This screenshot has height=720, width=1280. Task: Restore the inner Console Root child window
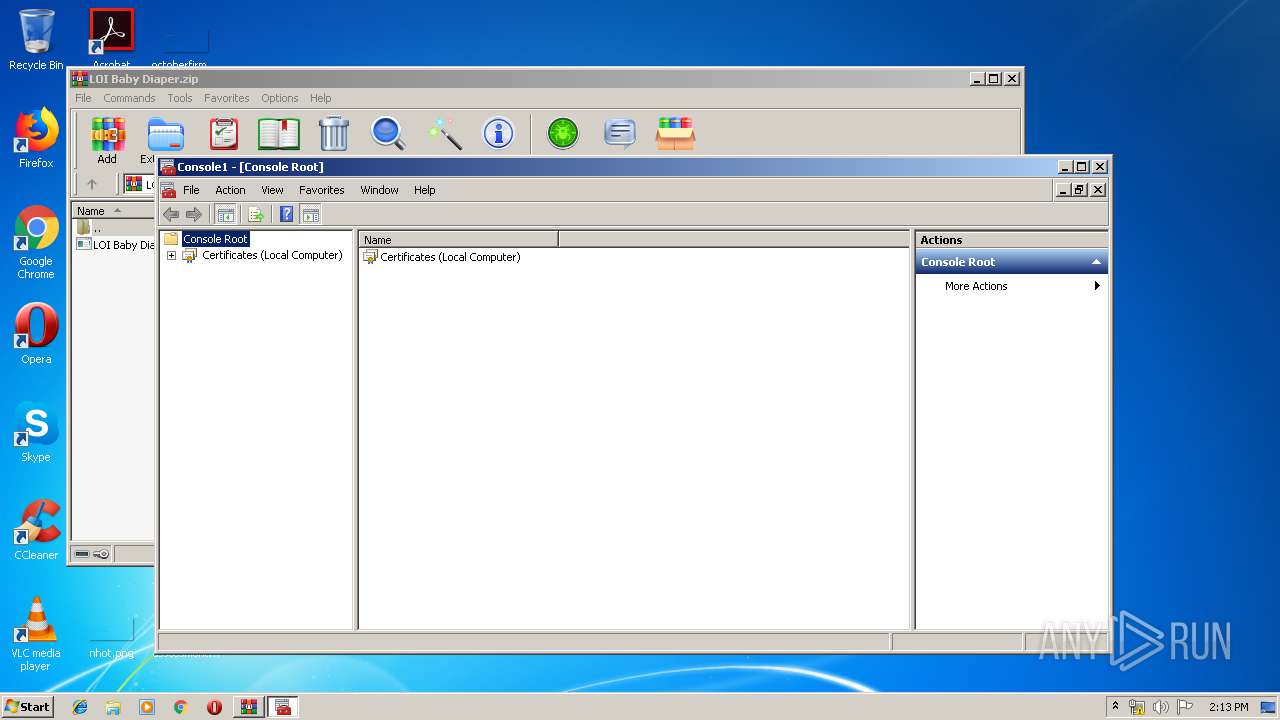click(1080, 190)
